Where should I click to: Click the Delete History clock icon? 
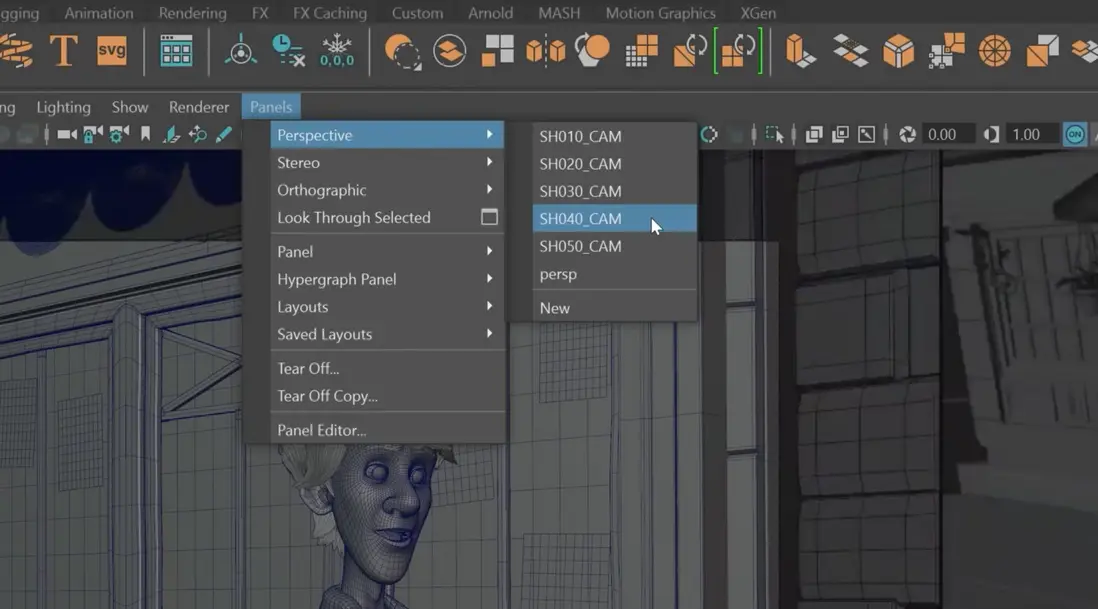click(288, 50)
